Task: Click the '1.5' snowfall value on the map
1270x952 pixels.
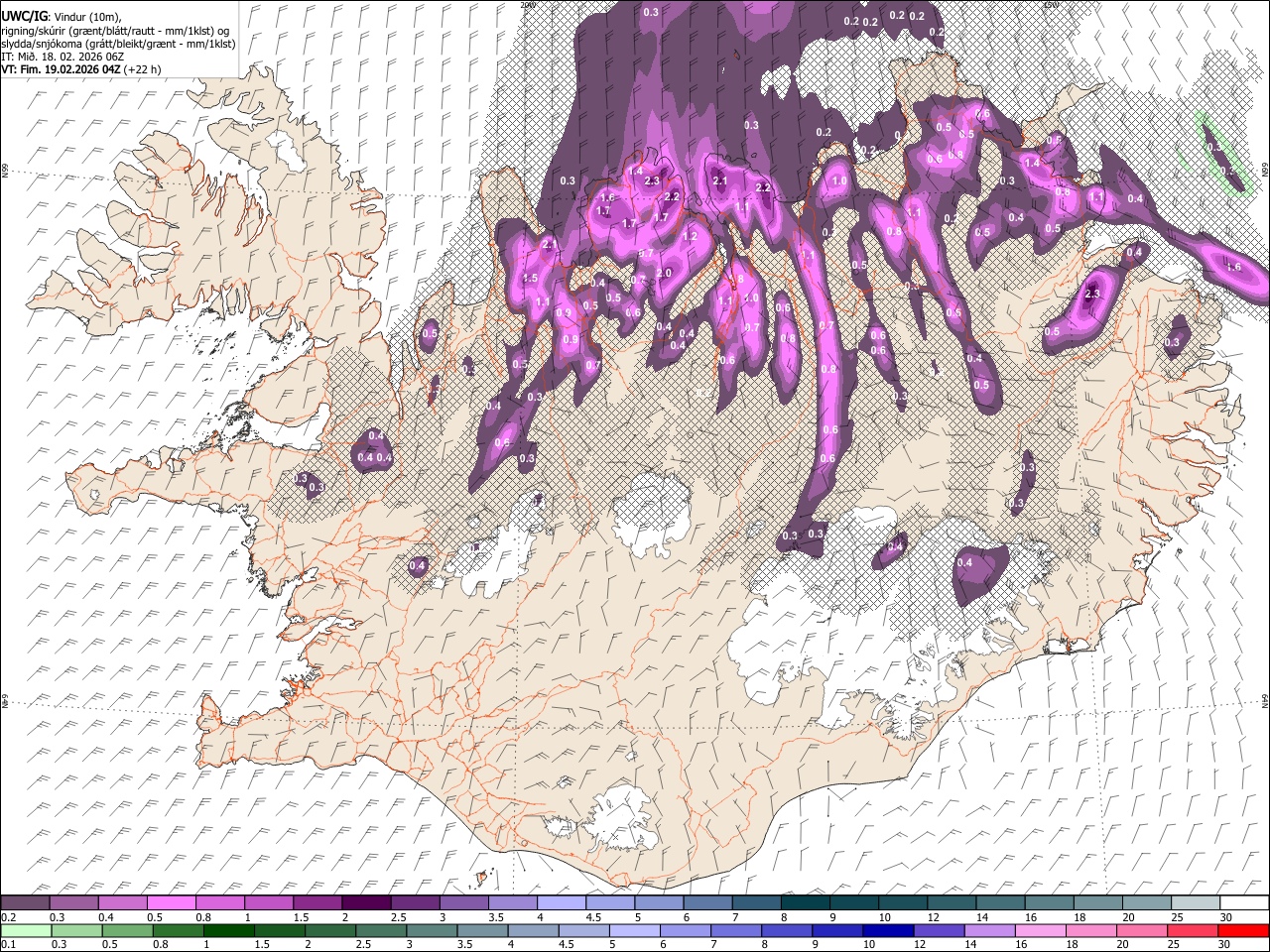Action: coord(530,279)
